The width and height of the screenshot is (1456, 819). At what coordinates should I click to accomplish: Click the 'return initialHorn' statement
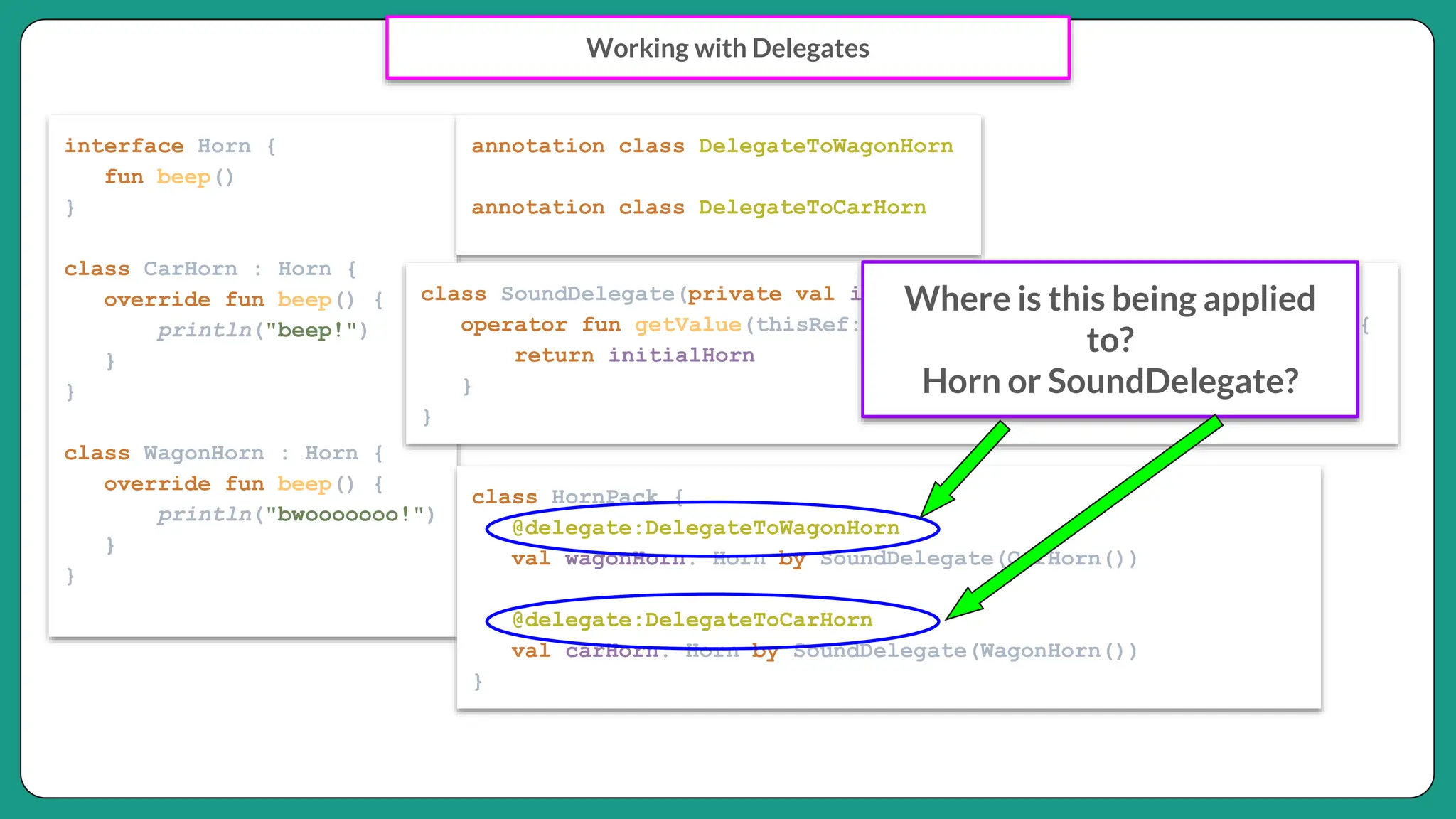point(635,355)
